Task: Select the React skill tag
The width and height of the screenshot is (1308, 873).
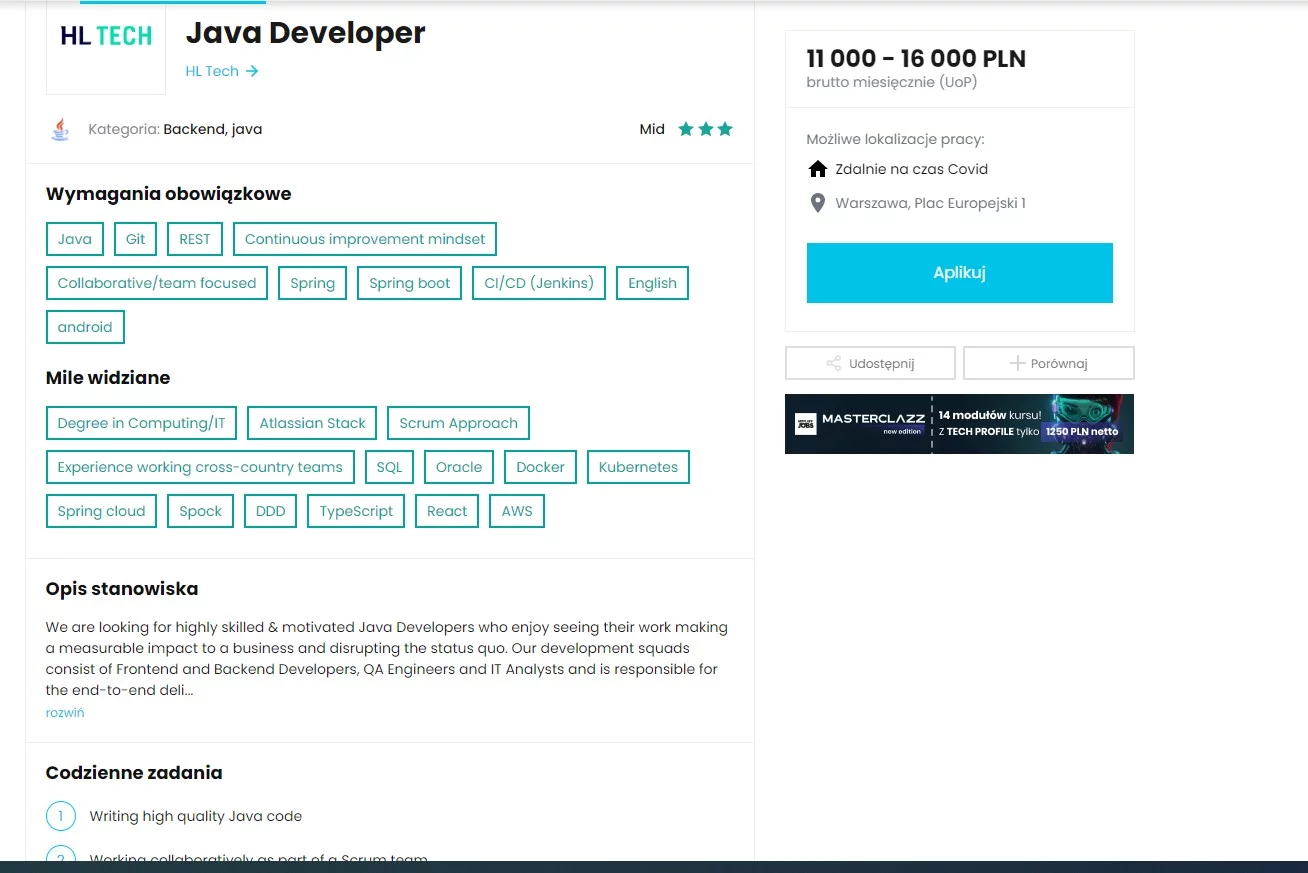Action: pos(447,511)
